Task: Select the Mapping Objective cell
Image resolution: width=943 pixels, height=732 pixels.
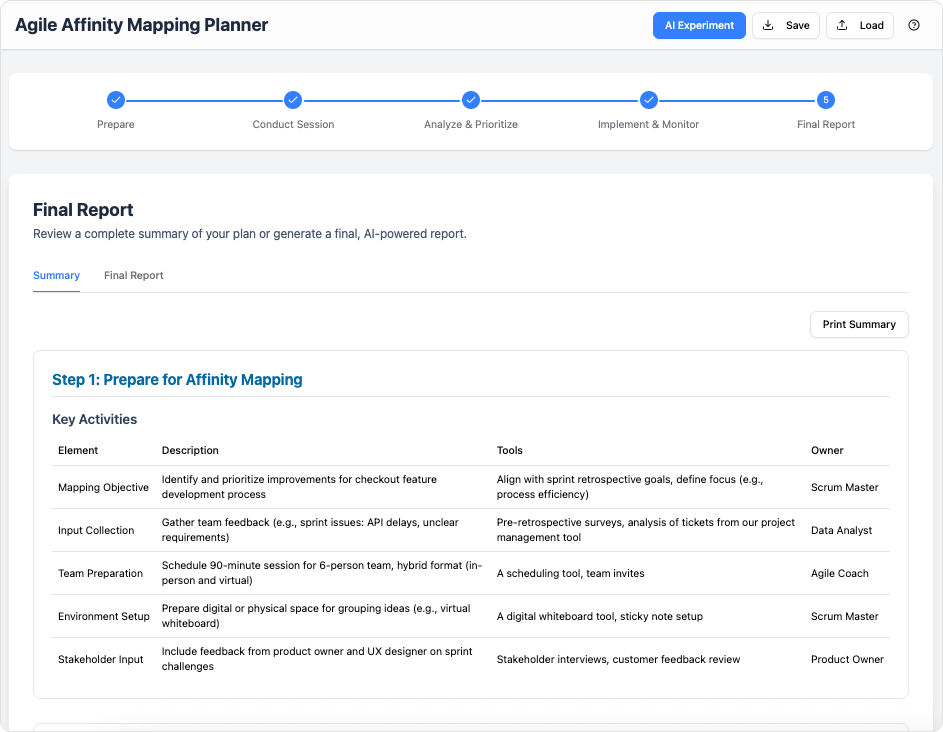Action: click(103, 487)
